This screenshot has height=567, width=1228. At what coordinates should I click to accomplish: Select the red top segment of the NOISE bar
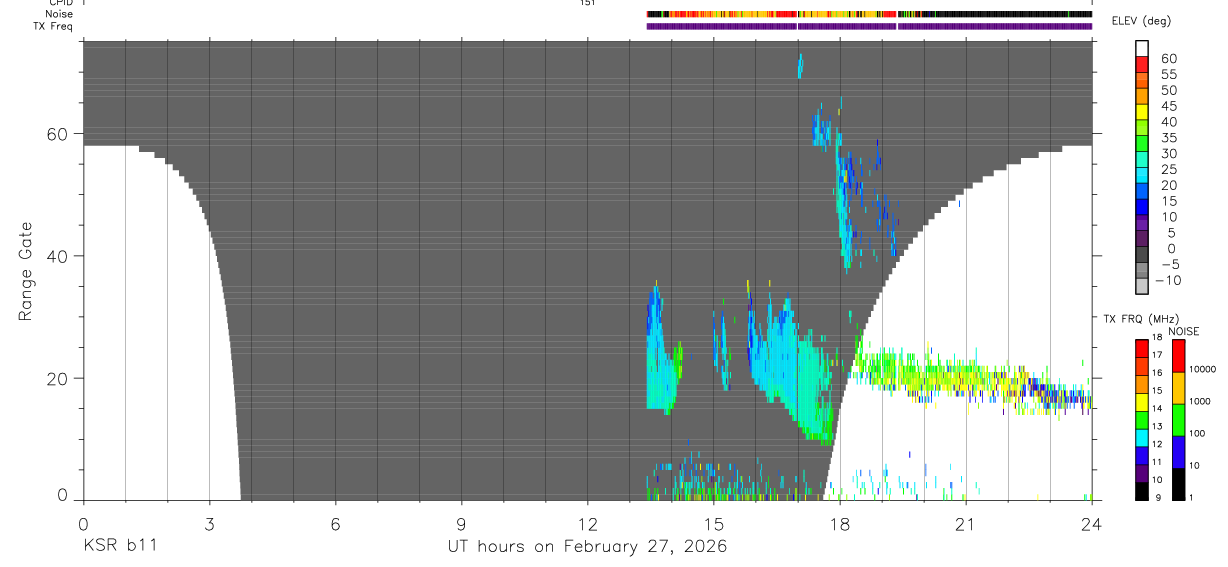(1177, 355)
